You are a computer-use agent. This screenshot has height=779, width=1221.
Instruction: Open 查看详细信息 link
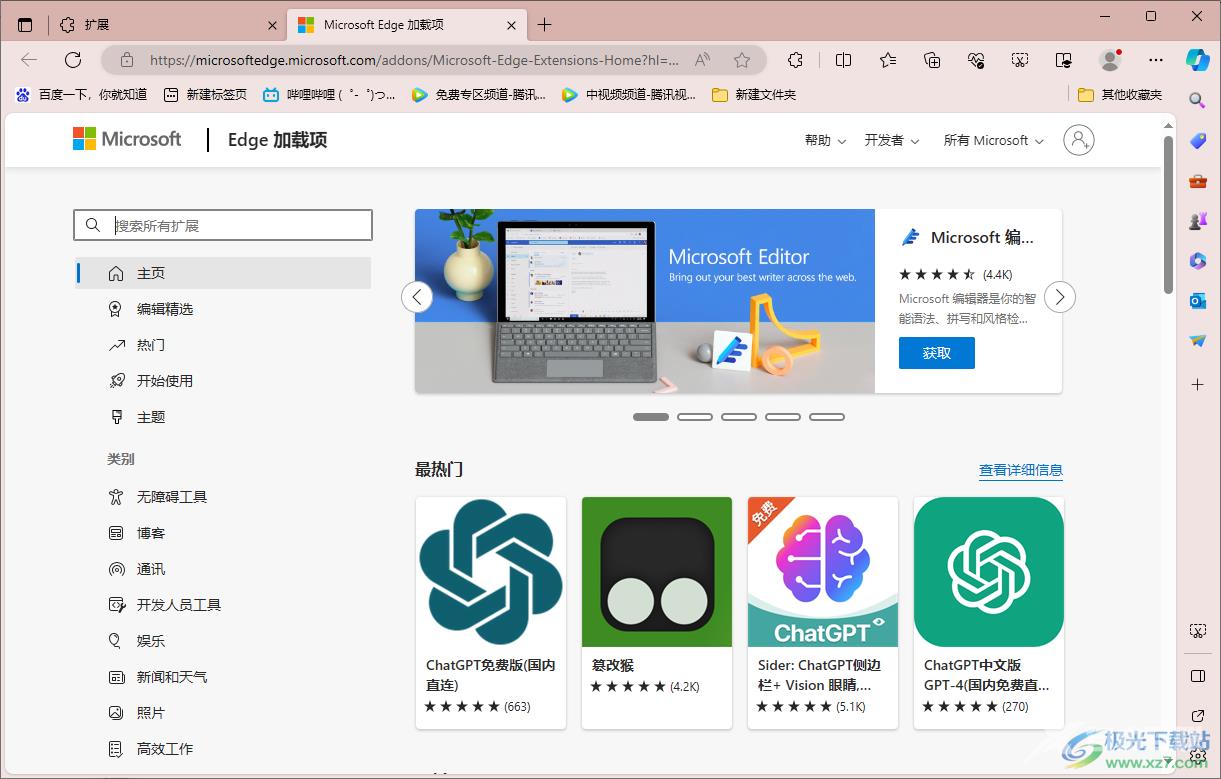(x=1020, y=470)
